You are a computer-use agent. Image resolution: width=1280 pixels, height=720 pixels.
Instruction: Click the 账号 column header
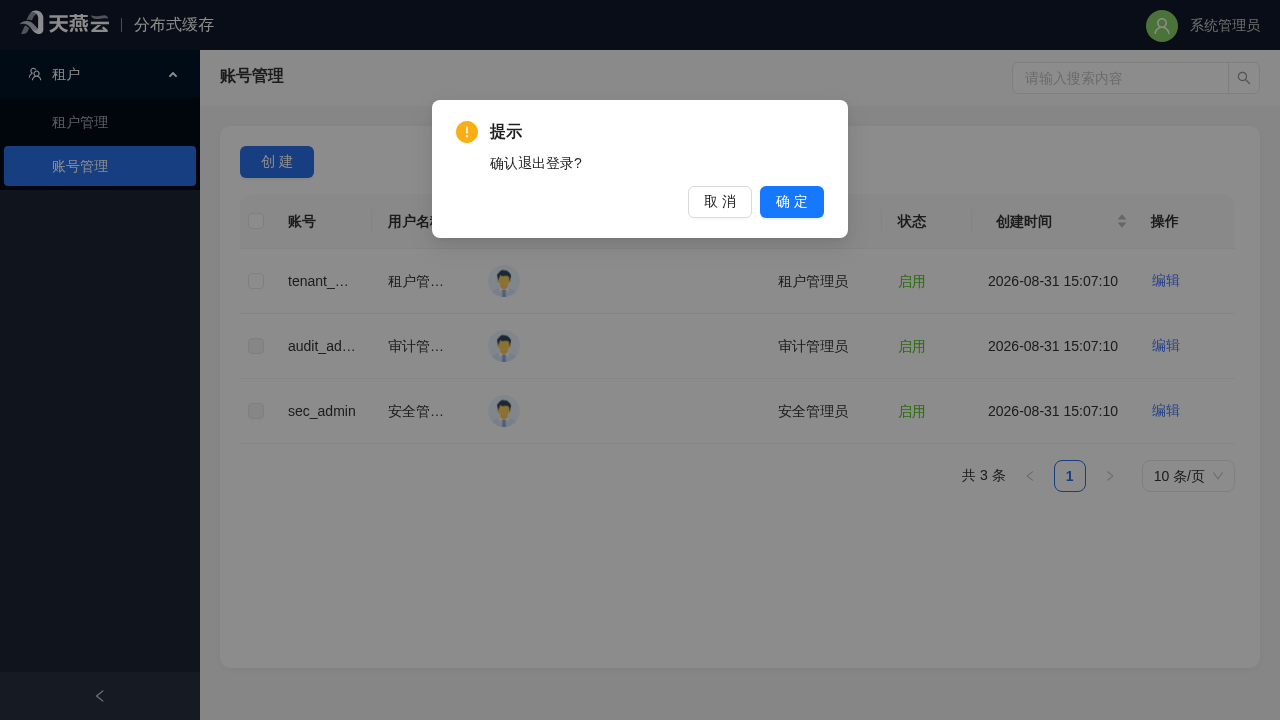(x=302, y=221)
